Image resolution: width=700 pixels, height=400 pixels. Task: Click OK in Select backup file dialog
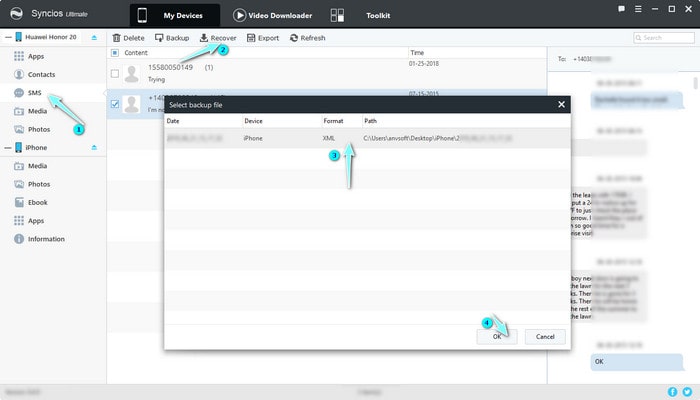click(497, 336)
